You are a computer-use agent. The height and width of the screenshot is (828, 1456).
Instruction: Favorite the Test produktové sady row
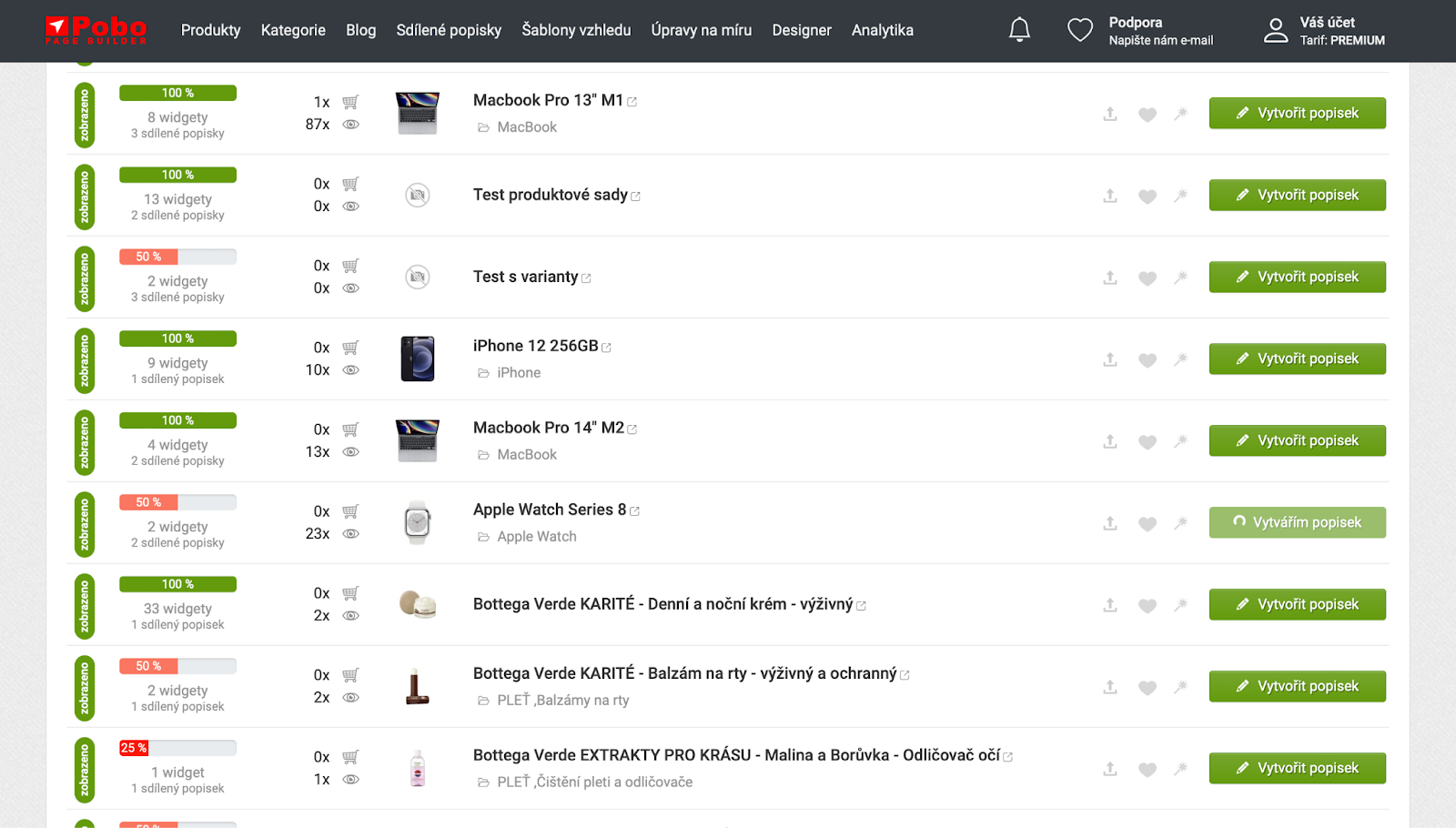pos(1148,197)
